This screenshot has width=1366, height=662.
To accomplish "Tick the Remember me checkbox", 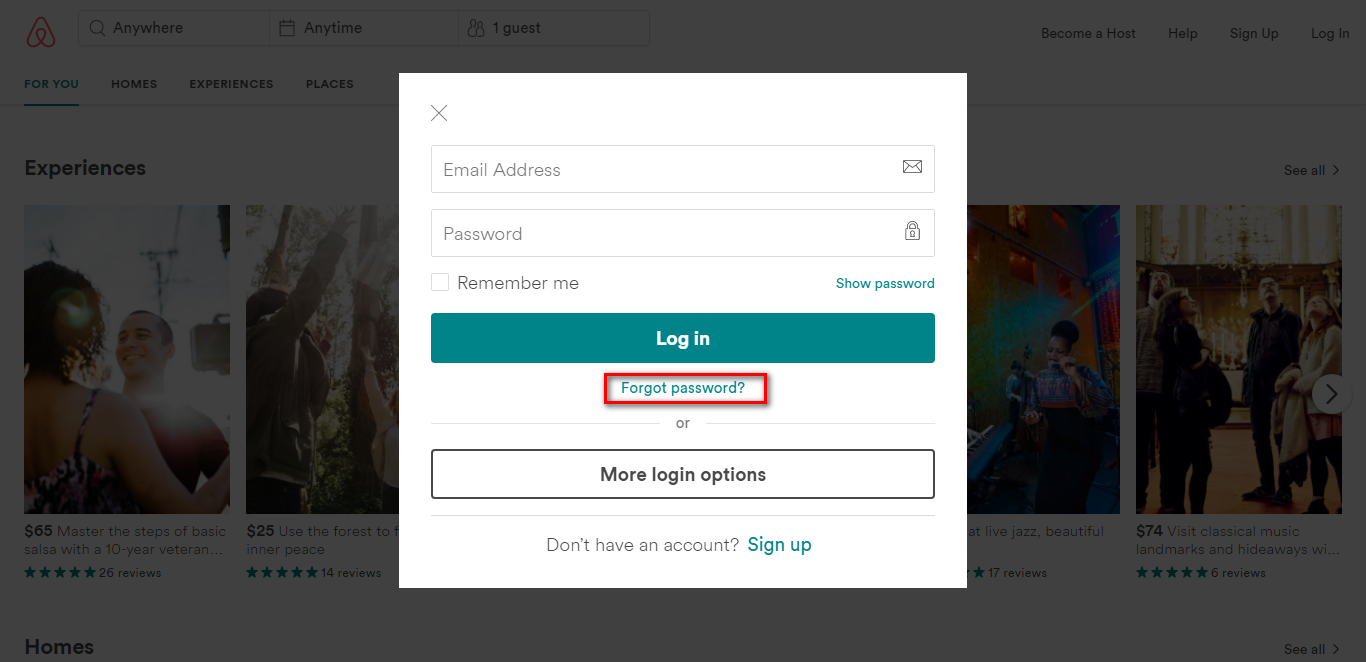I will (440, 283).
